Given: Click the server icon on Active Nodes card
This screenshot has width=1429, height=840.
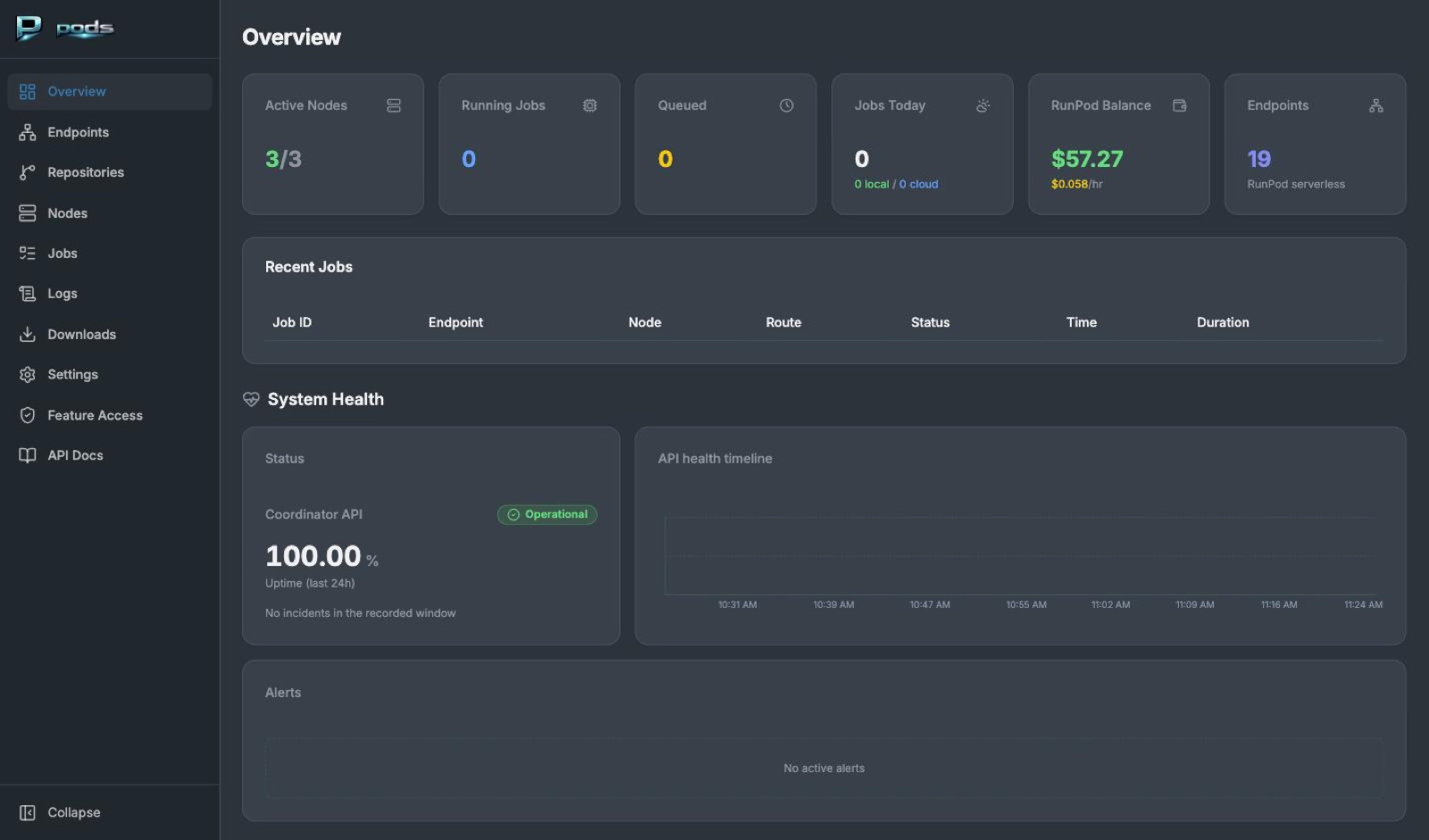Looking at the screenshot, I should [394, 105].
